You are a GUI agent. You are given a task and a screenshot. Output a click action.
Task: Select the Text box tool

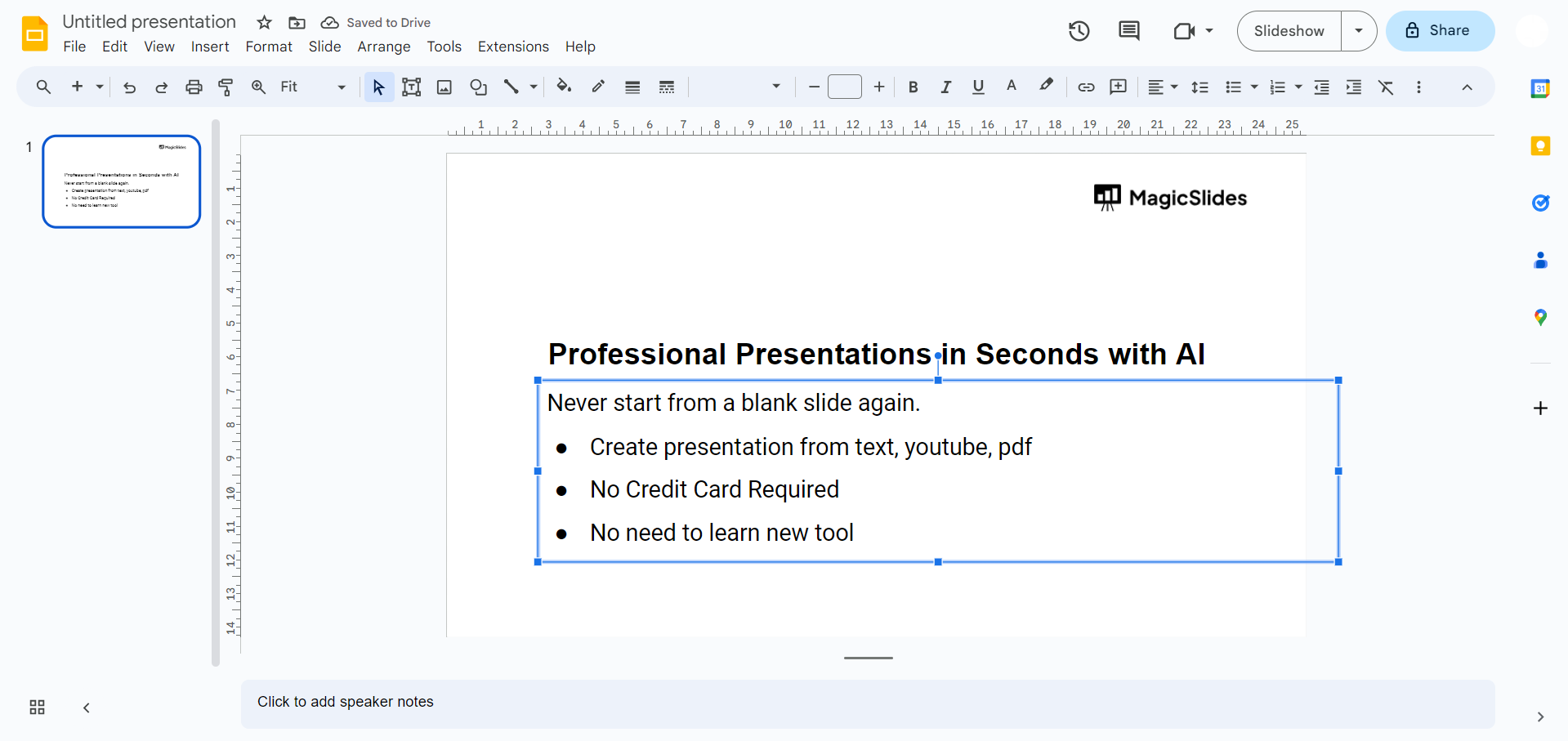click(x=412, y=87)
